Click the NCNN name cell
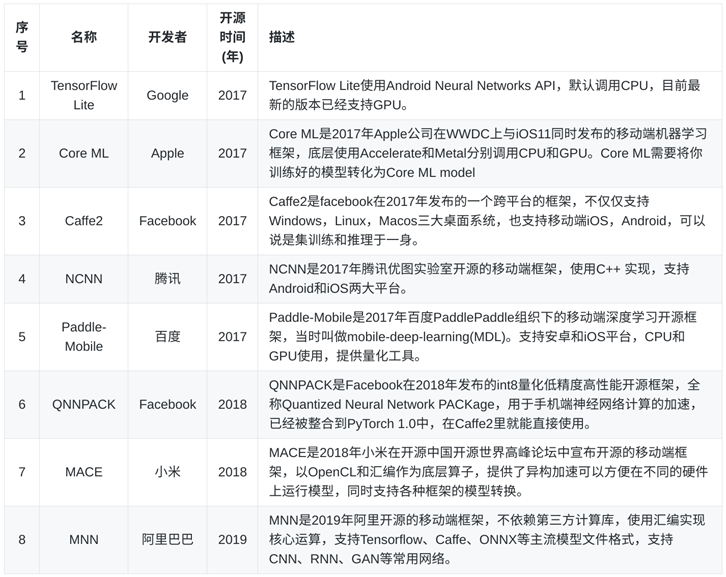Screen dimensions: 726x577 pos(84,278)
